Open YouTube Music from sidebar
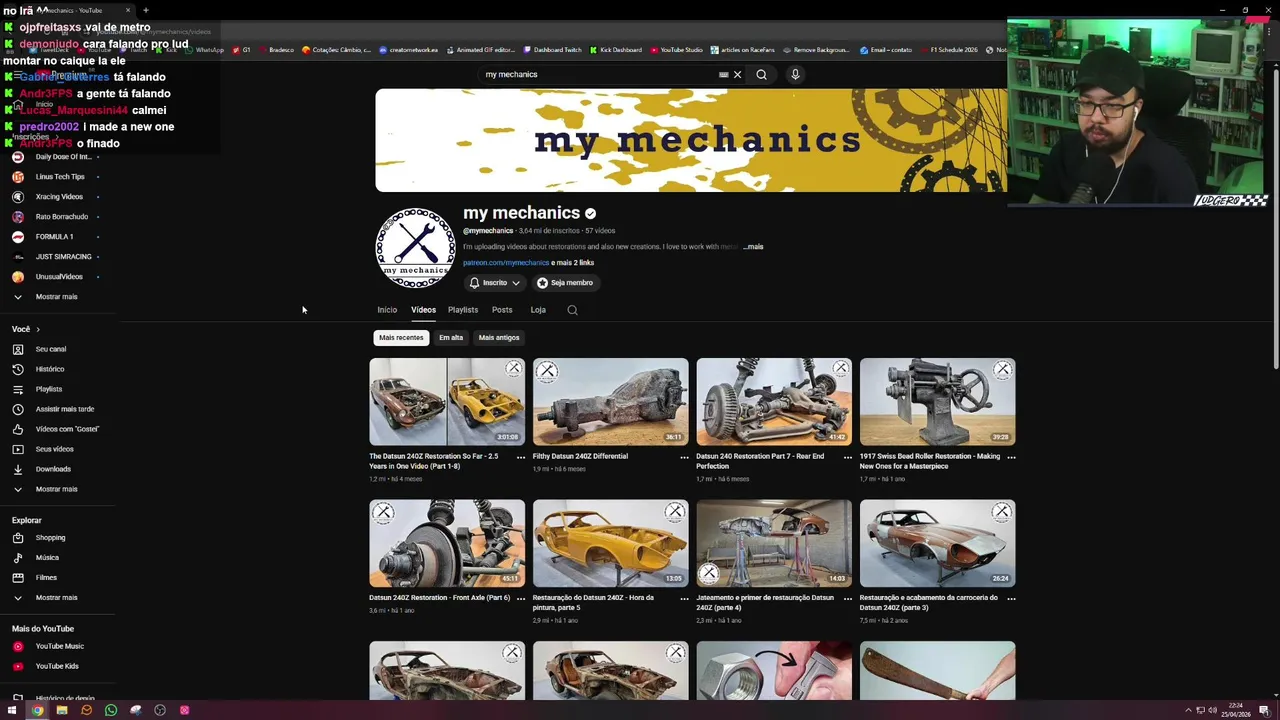Image resolution: width=1280 pixels, height=720 pixels. (58, 646)
